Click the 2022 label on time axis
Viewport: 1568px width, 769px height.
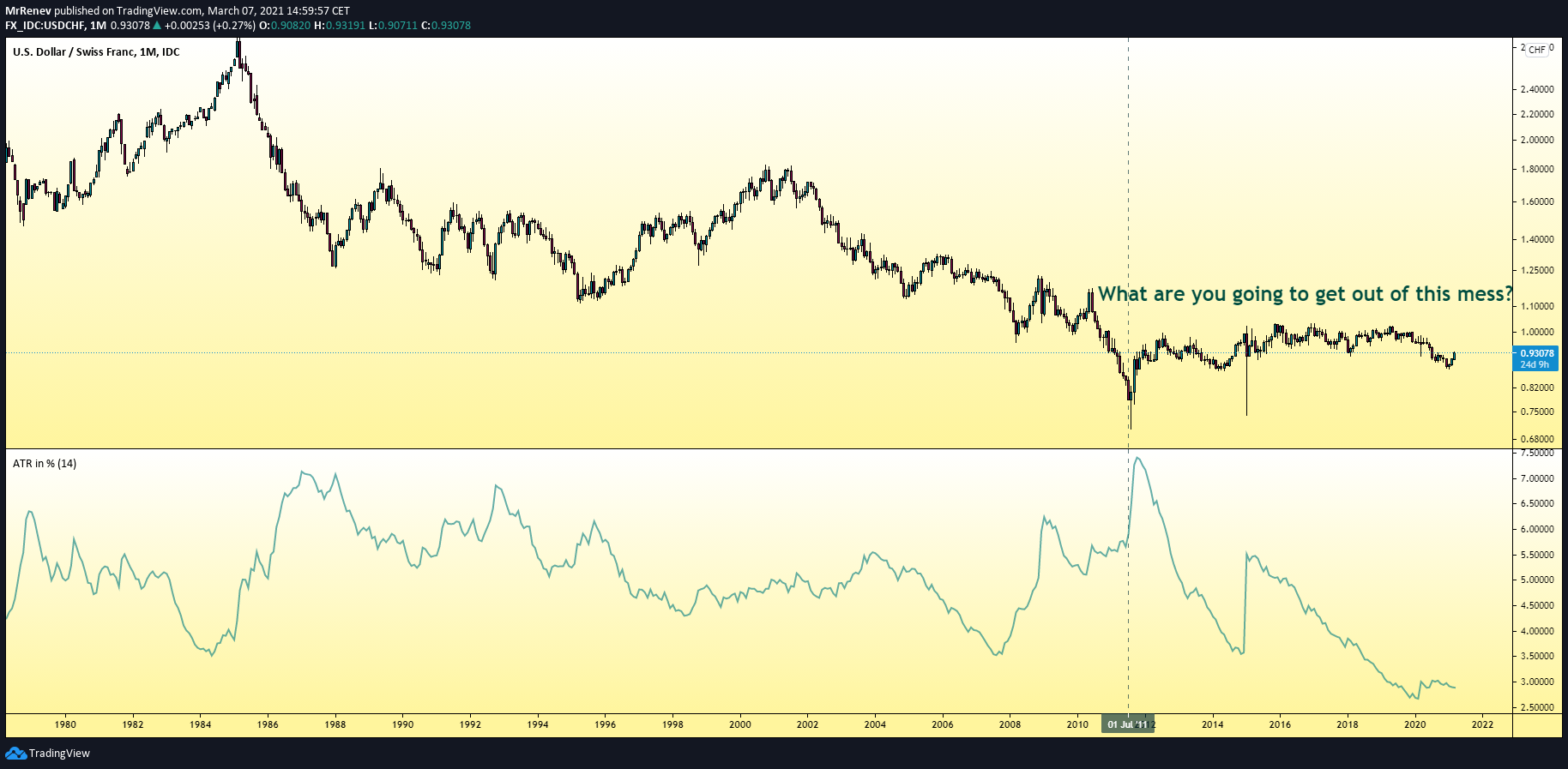[x=1482, y=724]
